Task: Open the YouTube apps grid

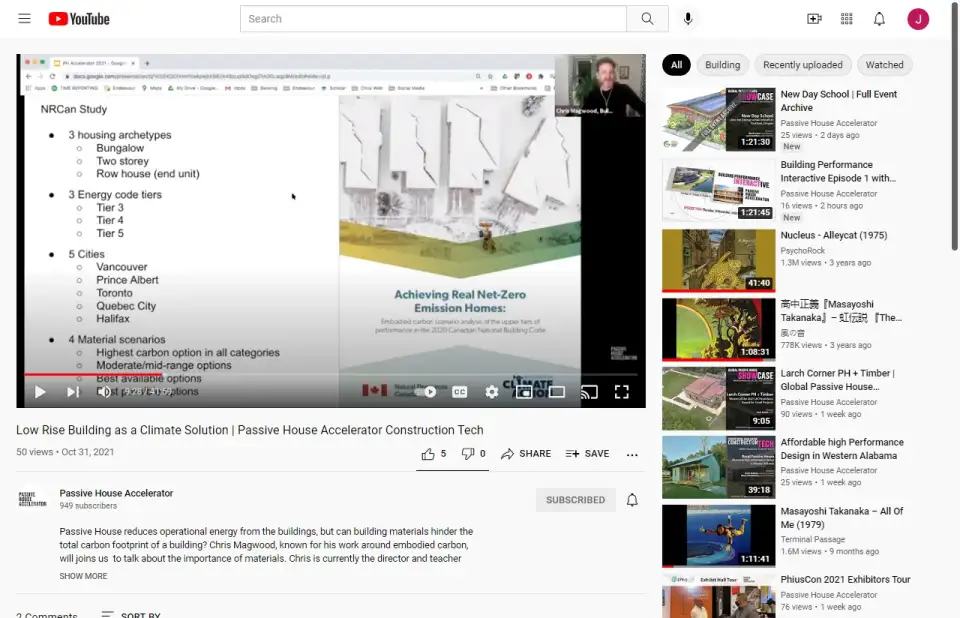Action: pyautogui.click(x=847, y=19)
